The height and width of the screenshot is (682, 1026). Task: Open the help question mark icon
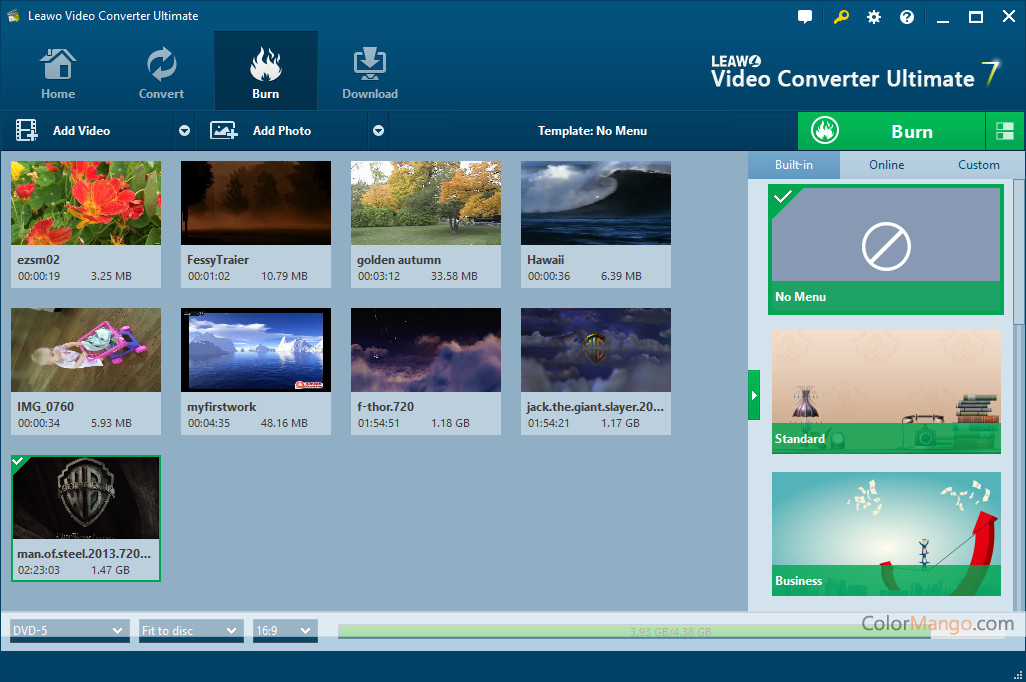click(906, 17)
